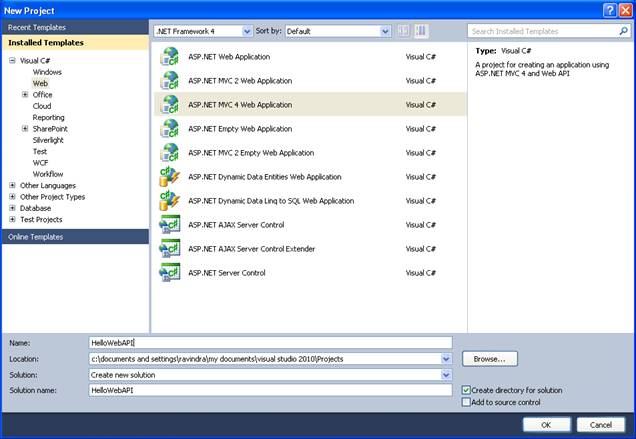The width and height of the screenshot is (636, 439).
Task: Click the Dynamic Data Linq to SQL icon
Action: coord(170,201)
